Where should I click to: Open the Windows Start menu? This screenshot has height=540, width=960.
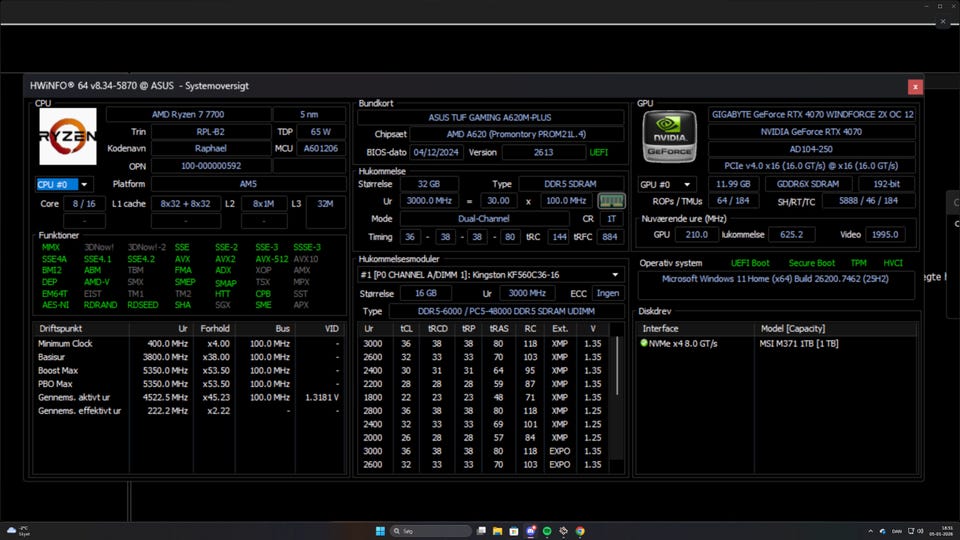(379, 531)
